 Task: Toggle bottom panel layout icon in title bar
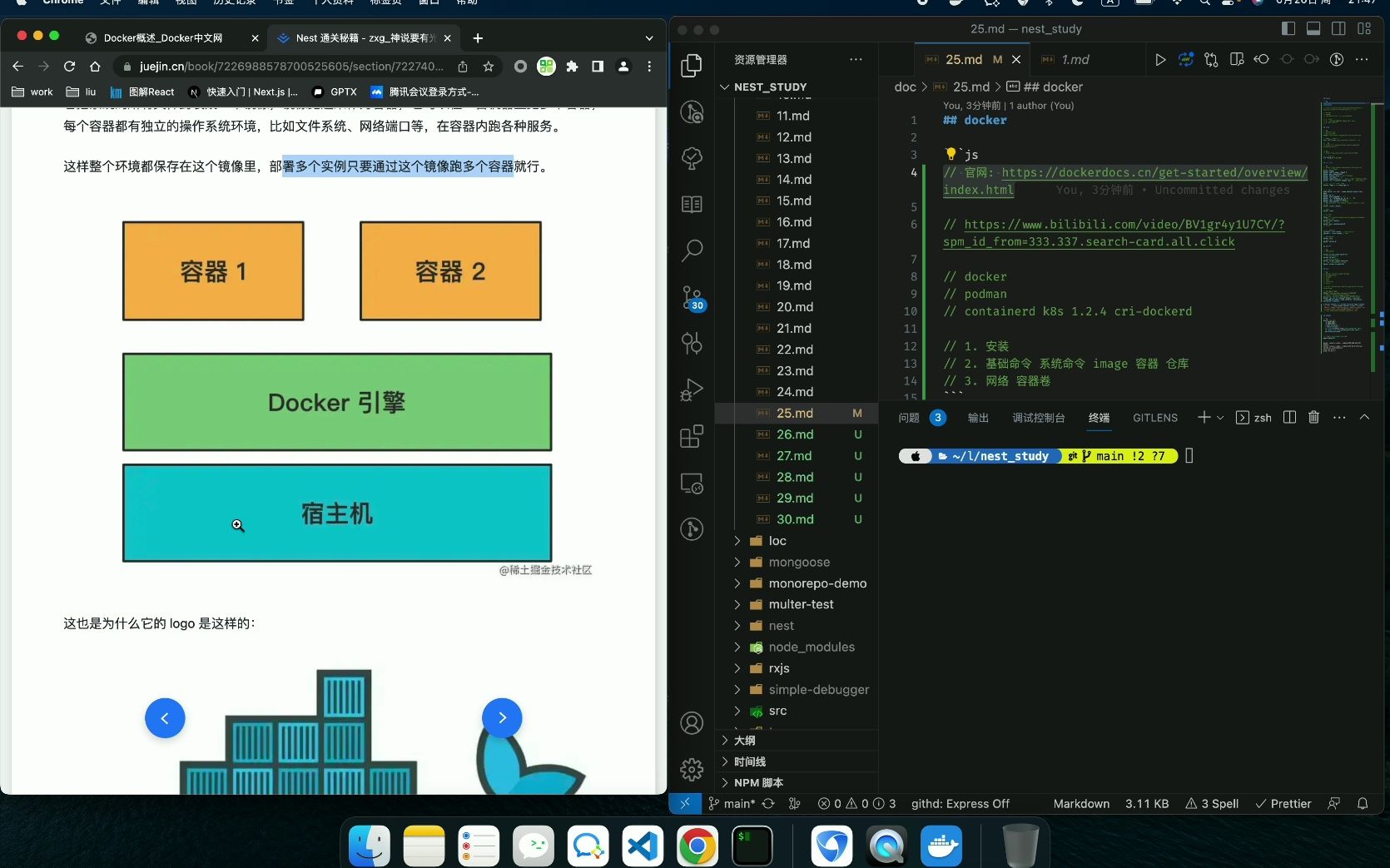click(1313, 28)
